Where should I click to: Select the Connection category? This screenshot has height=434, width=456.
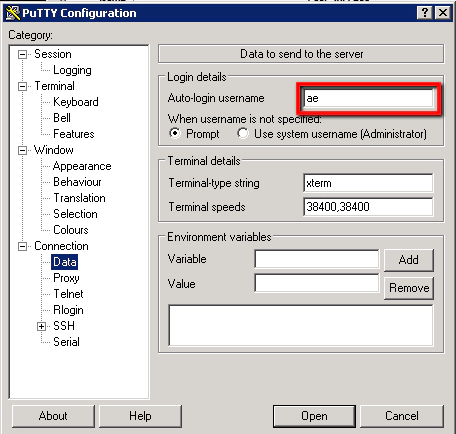pyautogui.click(x=61, y=246)
